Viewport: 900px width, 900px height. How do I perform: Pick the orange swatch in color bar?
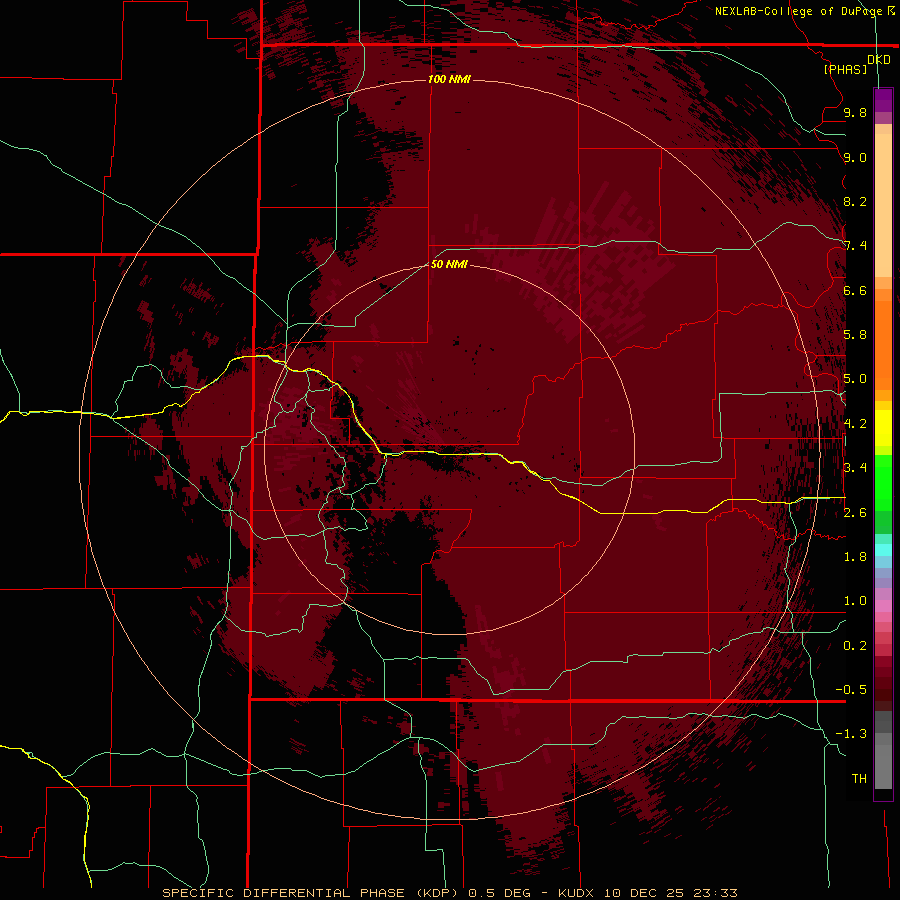[x=883, y=344]
